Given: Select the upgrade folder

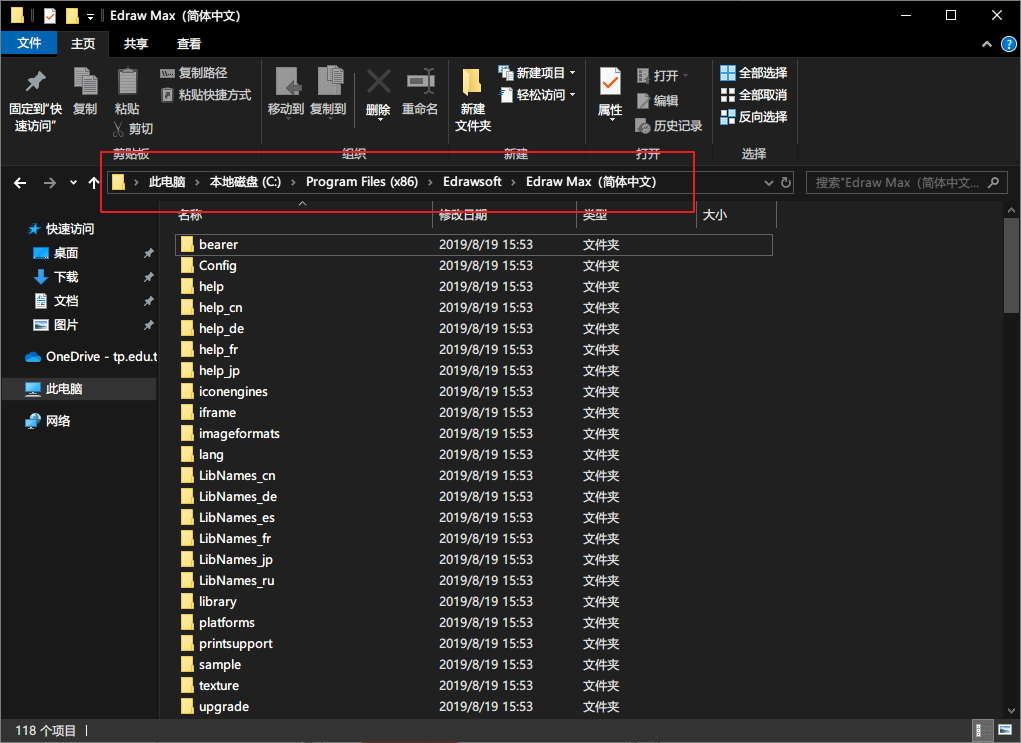Looking at the screenshot, I should [473, 707].
